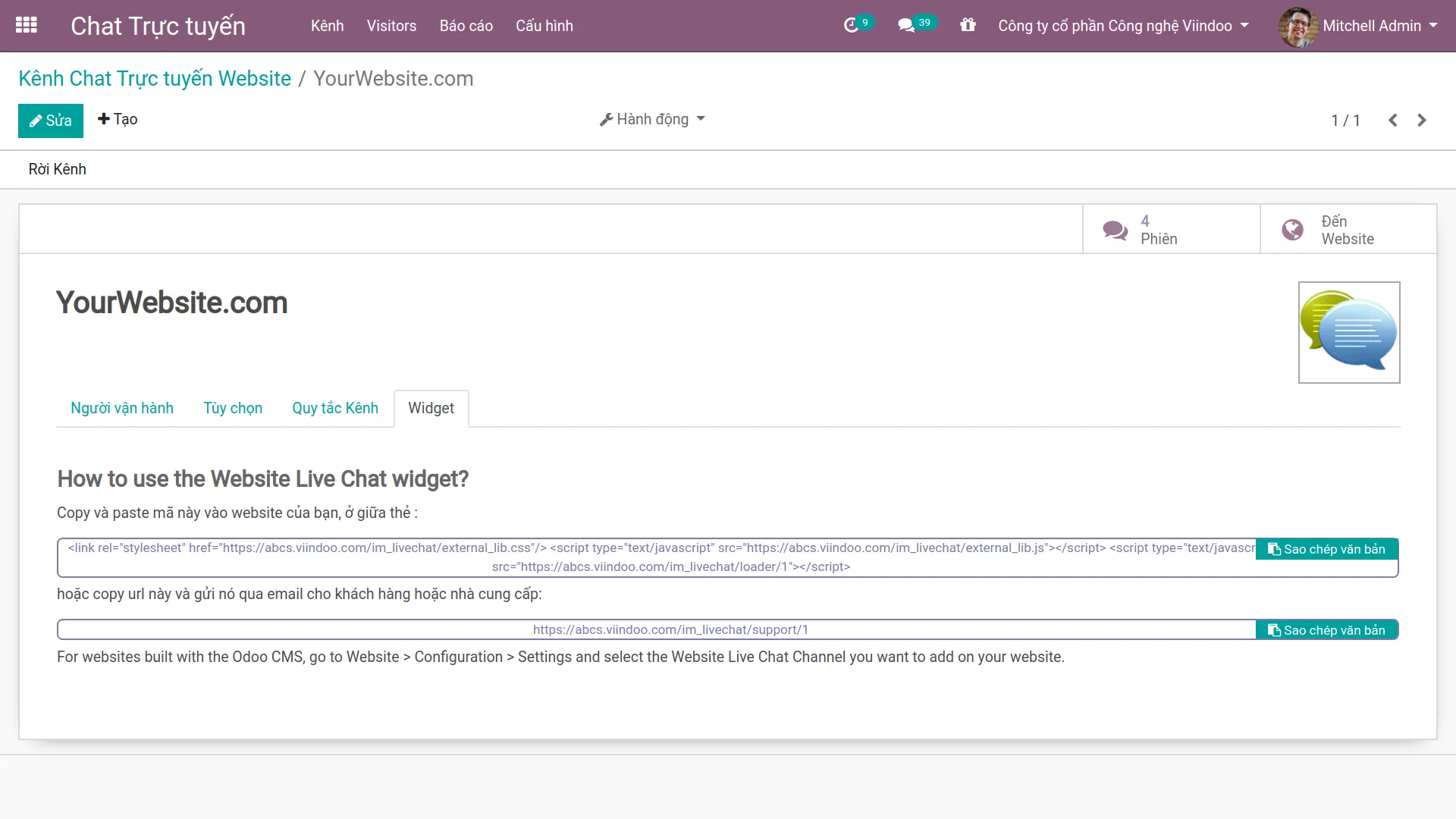Open Visitors menu
Image resolution: width=1456 pixels, height=819 pixels.
click(391, 26)
